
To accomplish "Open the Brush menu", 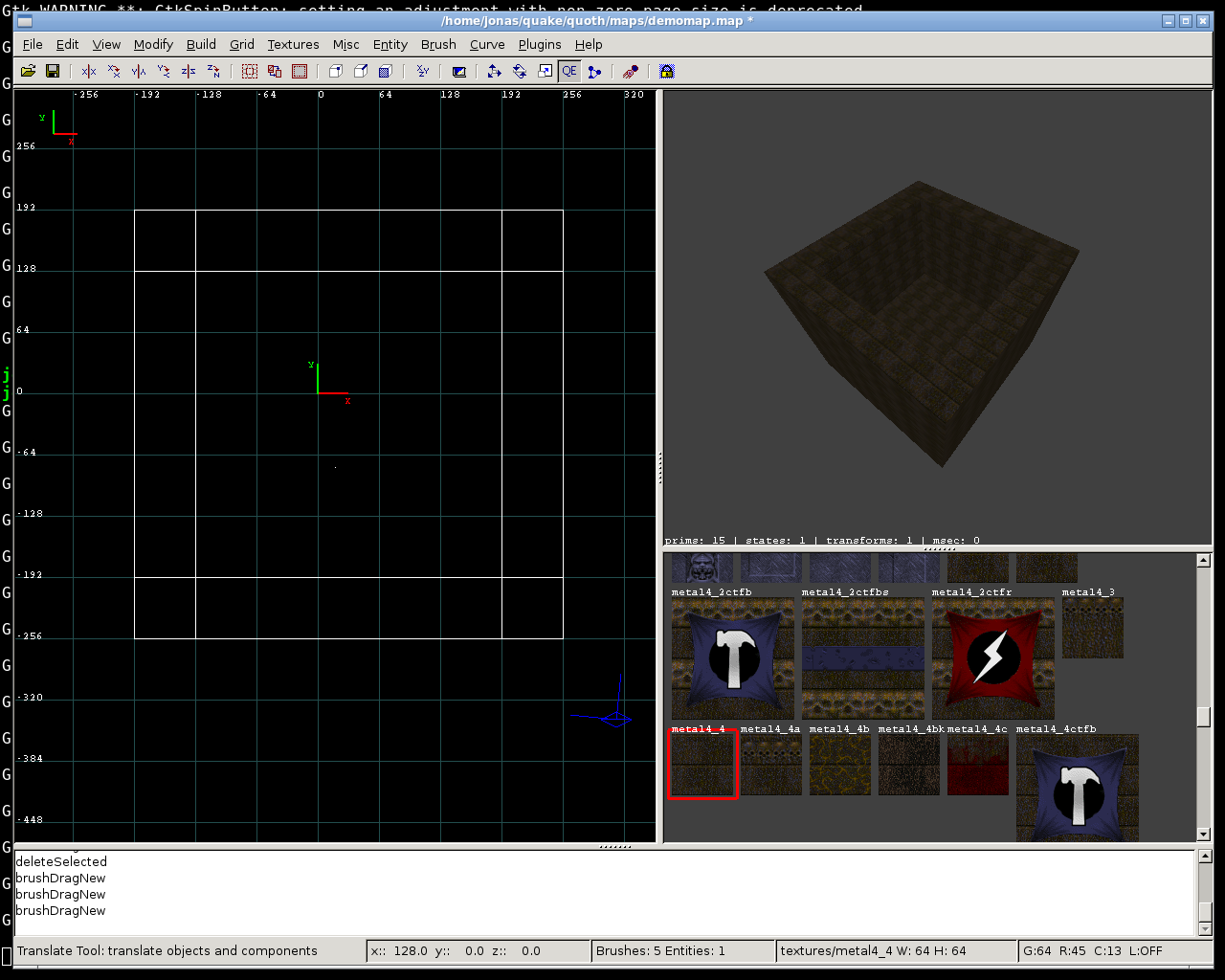I will (x=438, y=44).
